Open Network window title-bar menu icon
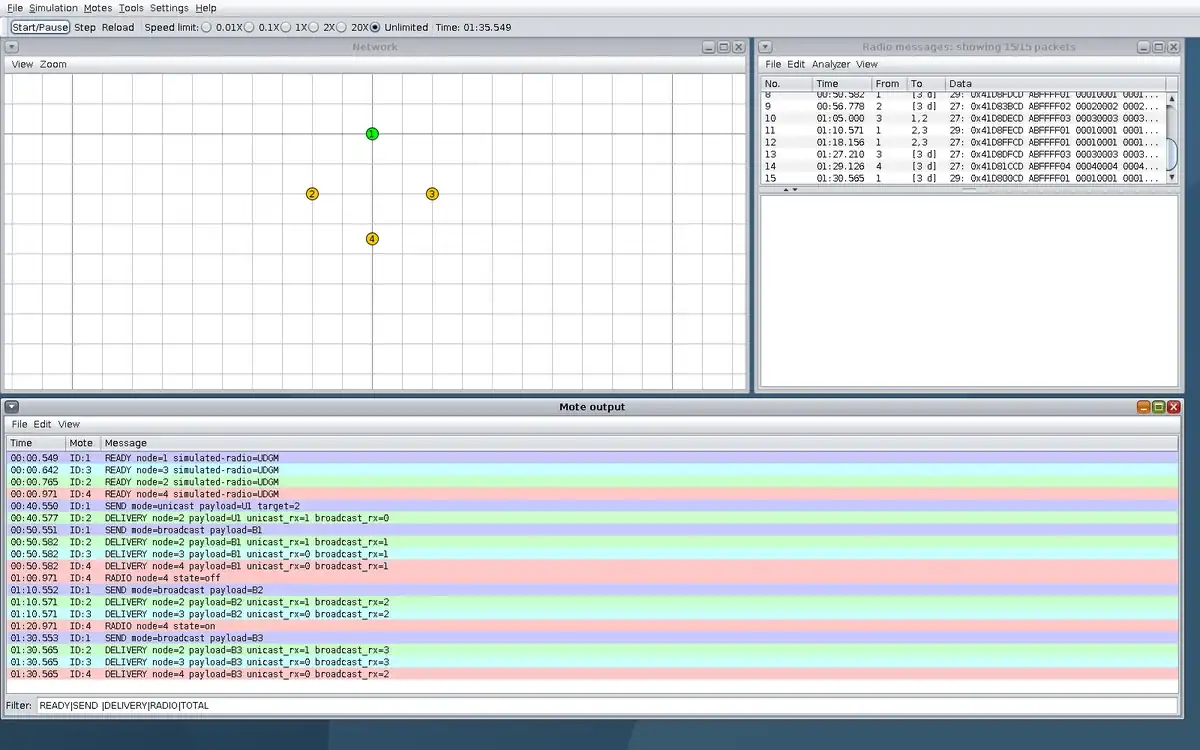The width and height of the screenshot is (1200, 750). [11, 47]
